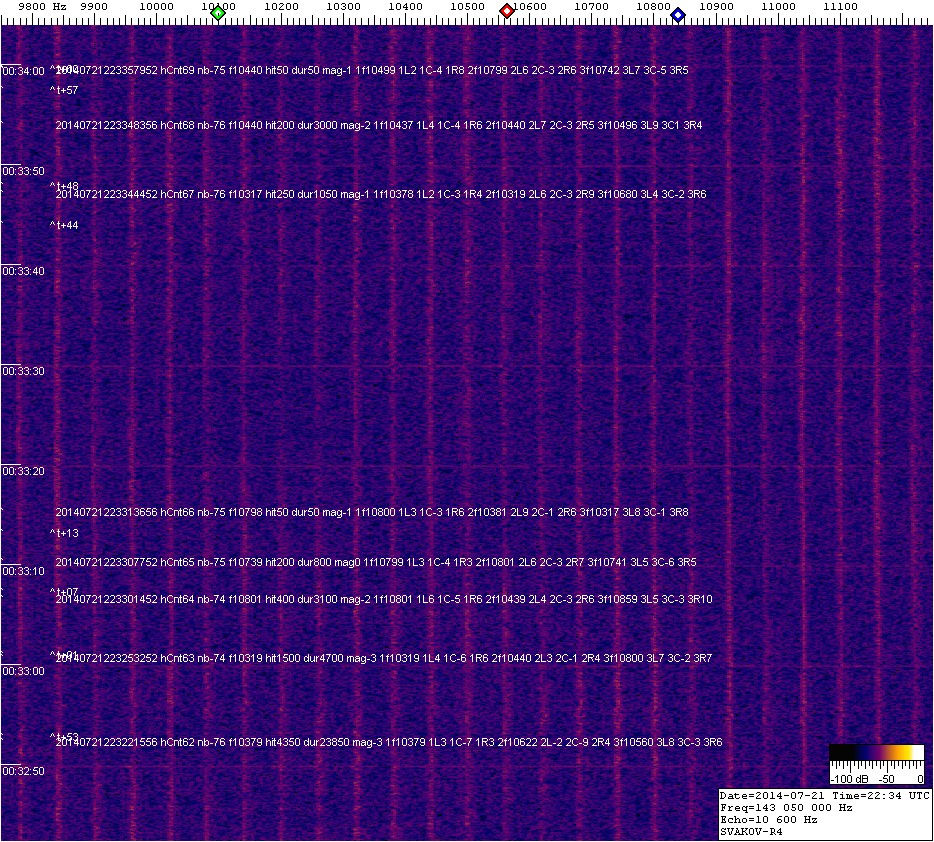Image resolution: width=934 pixels, height=842 pixels.
Task: Select the 00:33:20 time tick
Action: click(23, 471)
